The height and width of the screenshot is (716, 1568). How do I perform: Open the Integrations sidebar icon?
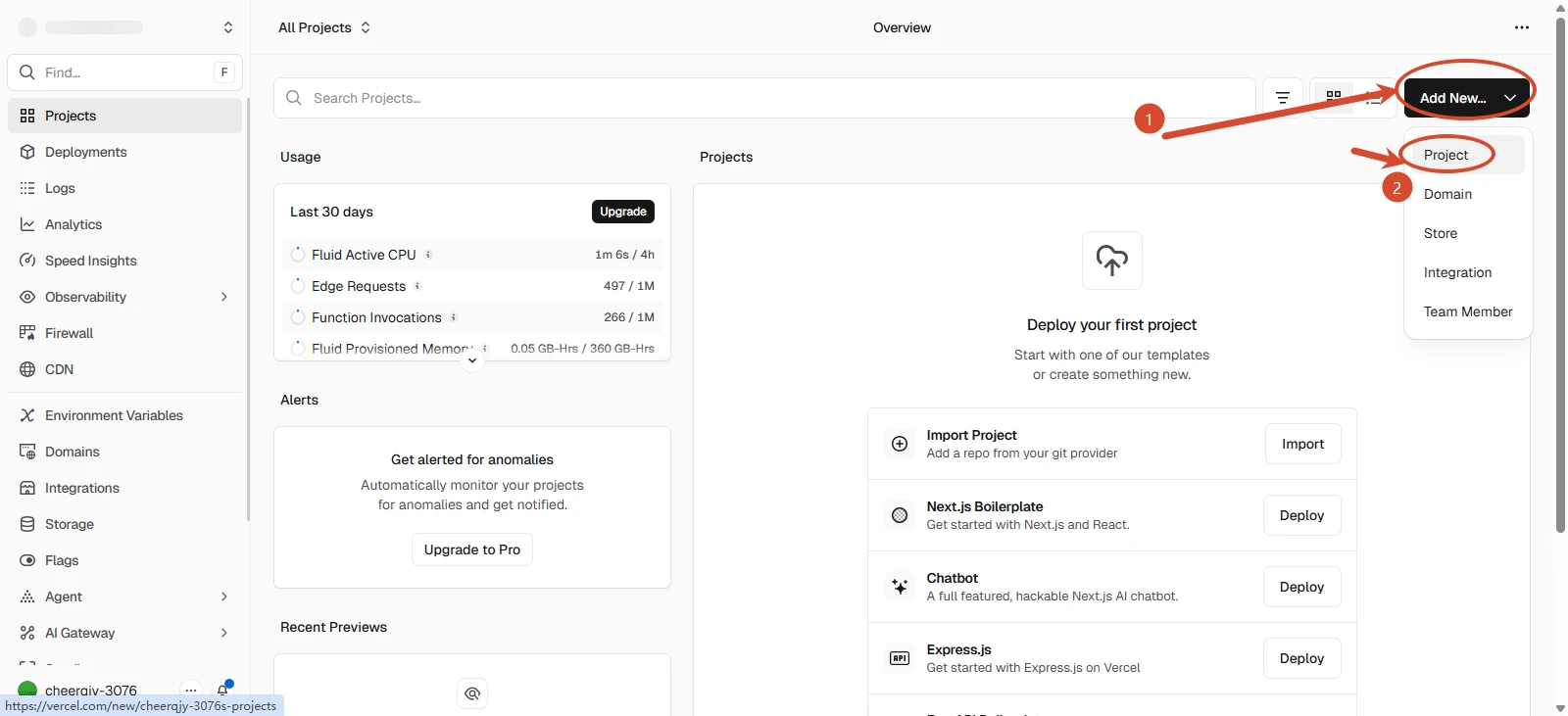pyautogui.click(x=27, y=488)
